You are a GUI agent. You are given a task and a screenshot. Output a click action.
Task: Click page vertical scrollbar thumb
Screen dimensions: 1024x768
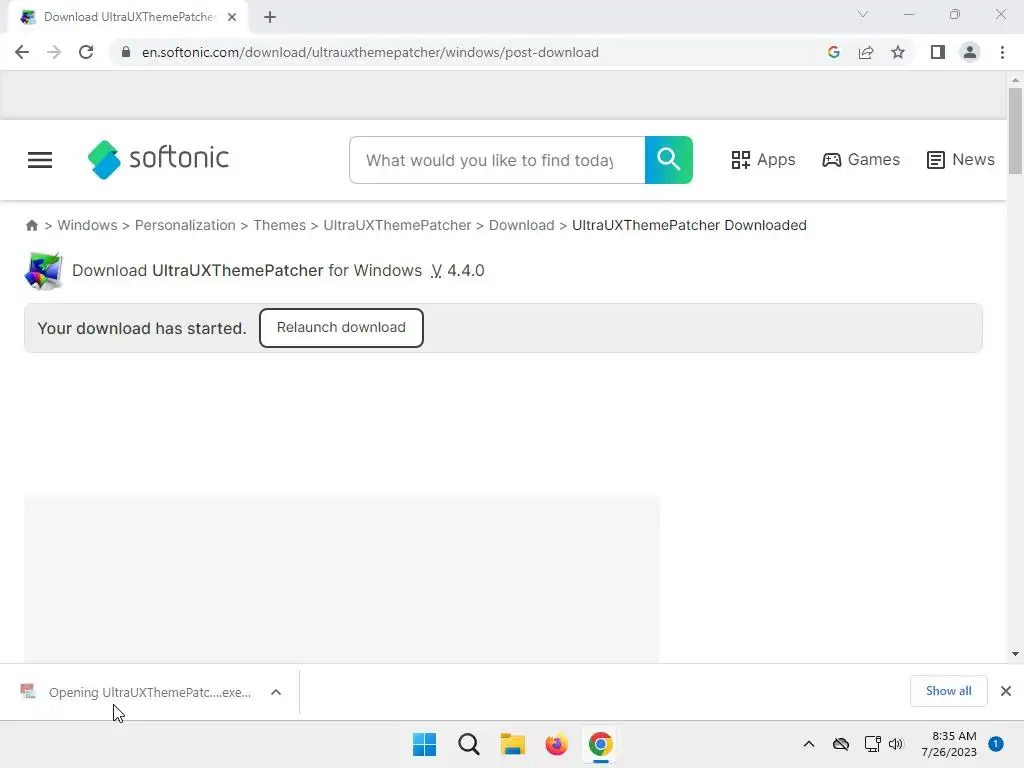[x=1015, y=131]
